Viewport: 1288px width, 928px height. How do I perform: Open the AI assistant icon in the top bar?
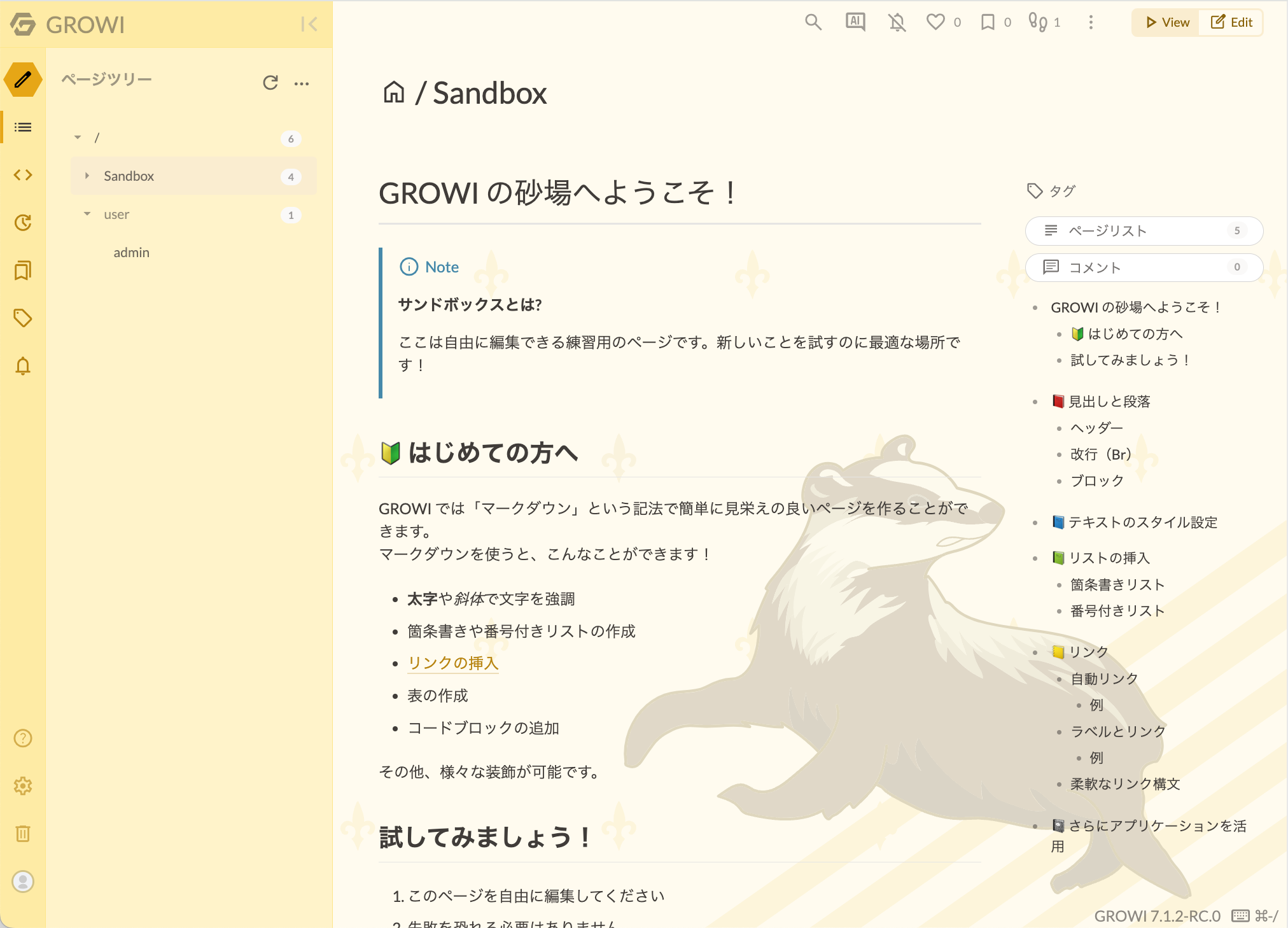(x=855, y=22)
